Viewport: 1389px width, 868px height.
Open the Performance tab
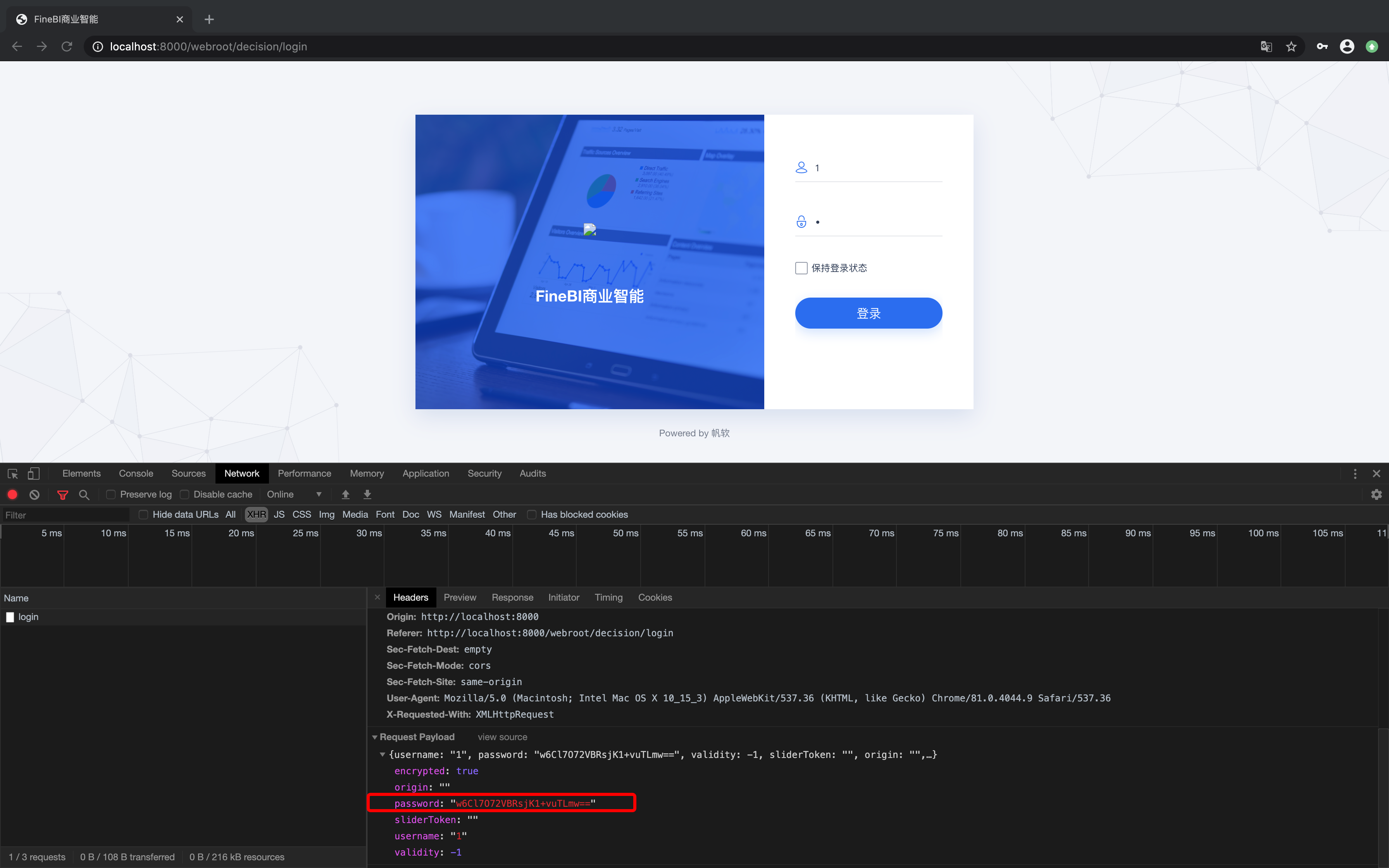pos(304,474)
